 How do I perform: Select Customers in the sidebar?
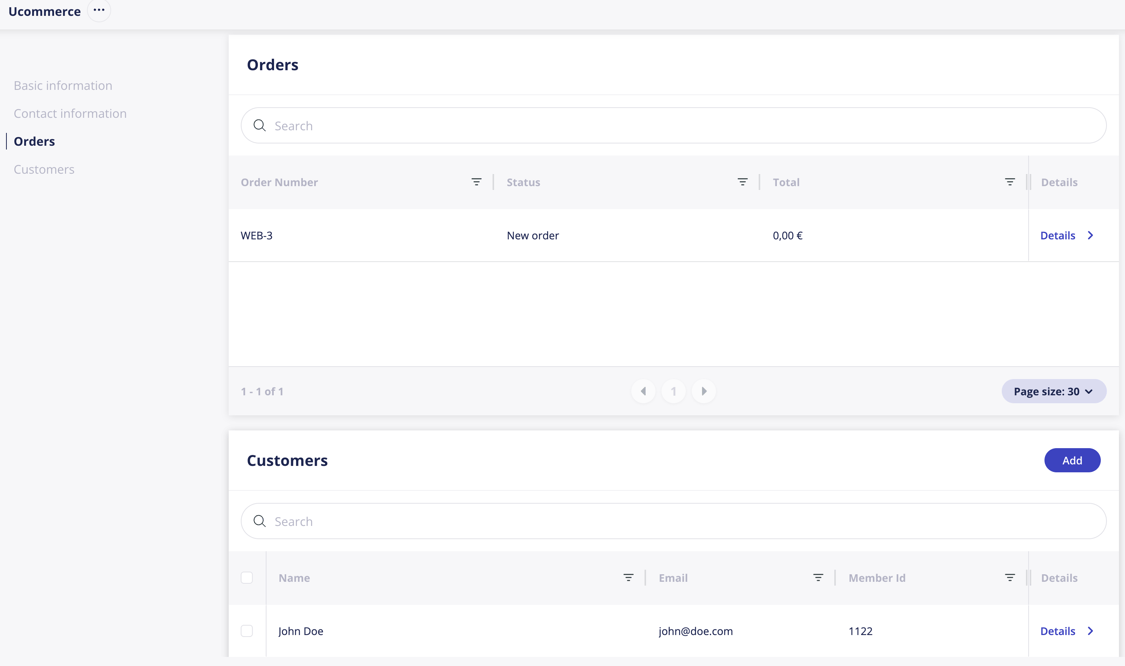(x=44, y=169)
